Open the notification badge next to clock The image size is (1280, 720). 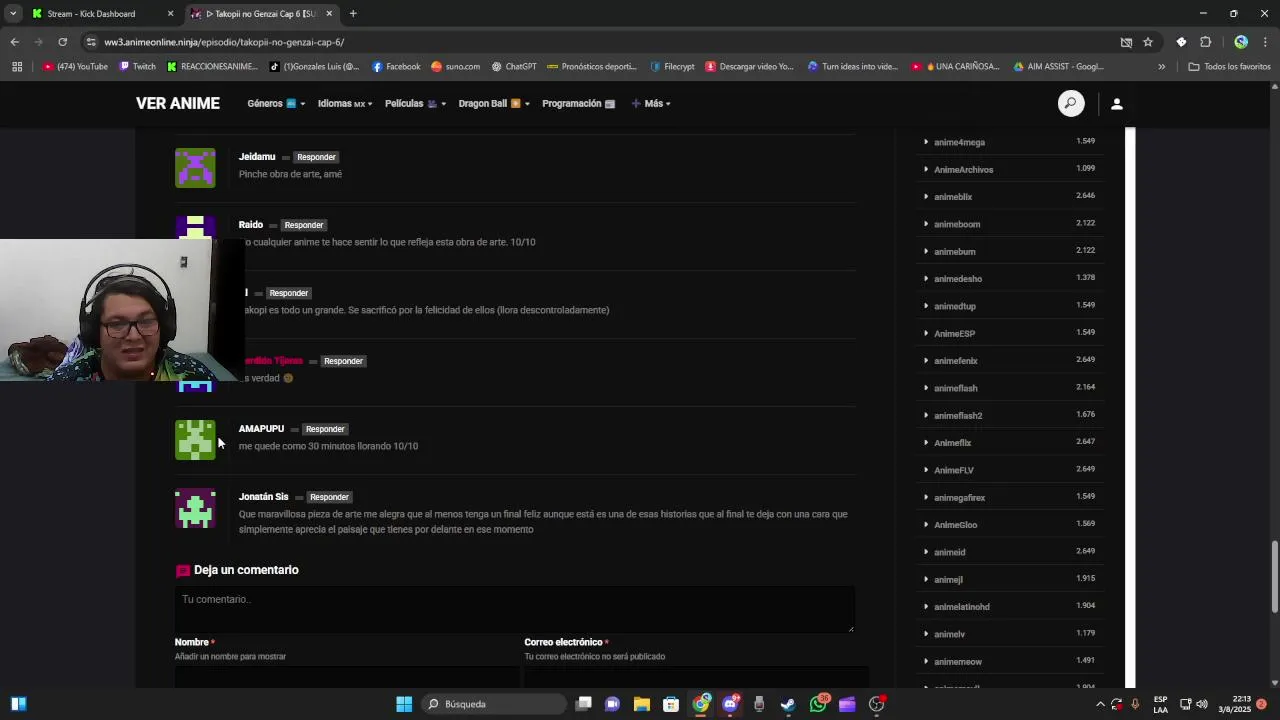pos(1261,704)
